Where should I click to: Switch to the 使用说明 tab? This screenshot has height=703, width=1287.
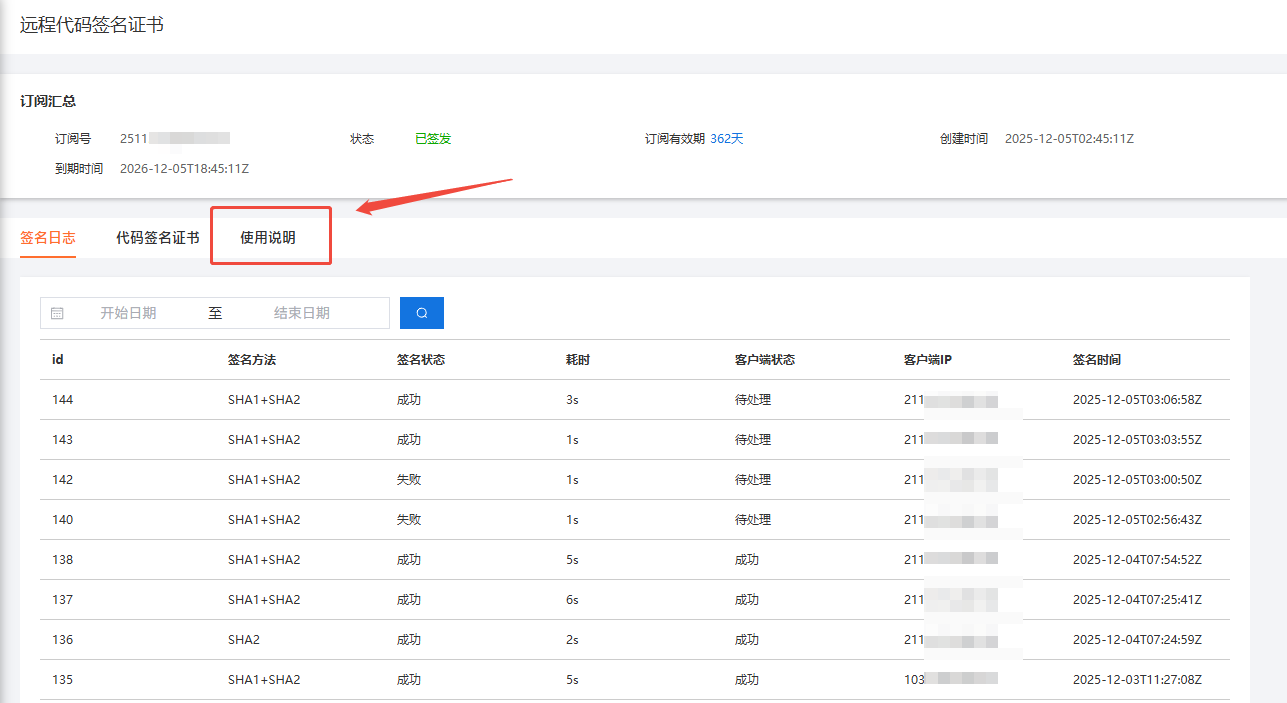269,239
